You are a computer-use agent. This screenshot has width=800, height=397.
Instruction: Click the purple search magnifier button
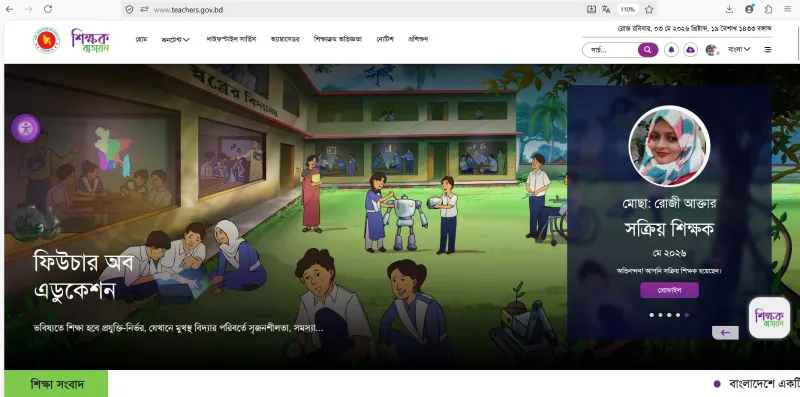pyautogui.click(x=648, y=49)
